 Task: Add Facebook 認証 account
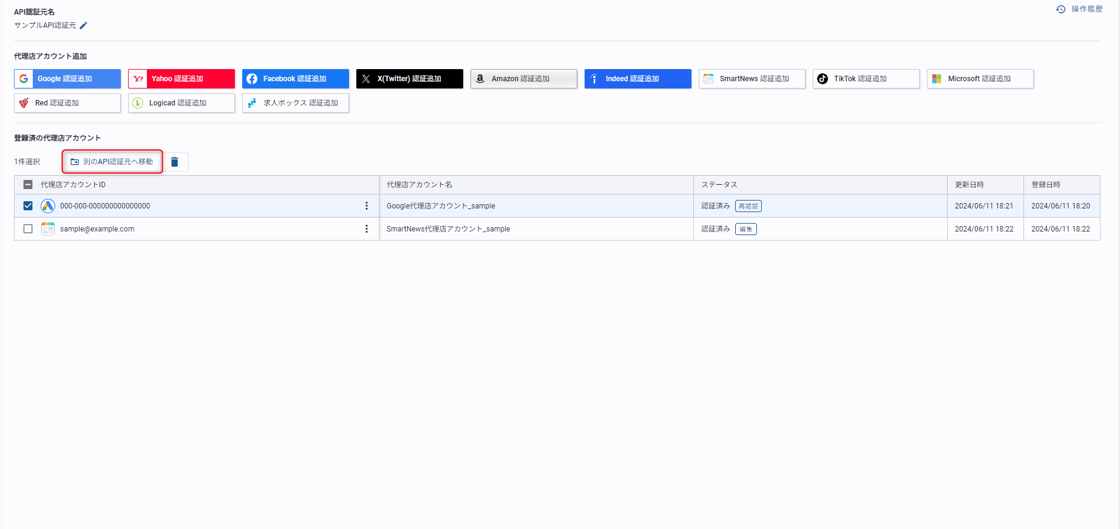tap(295, 79)
